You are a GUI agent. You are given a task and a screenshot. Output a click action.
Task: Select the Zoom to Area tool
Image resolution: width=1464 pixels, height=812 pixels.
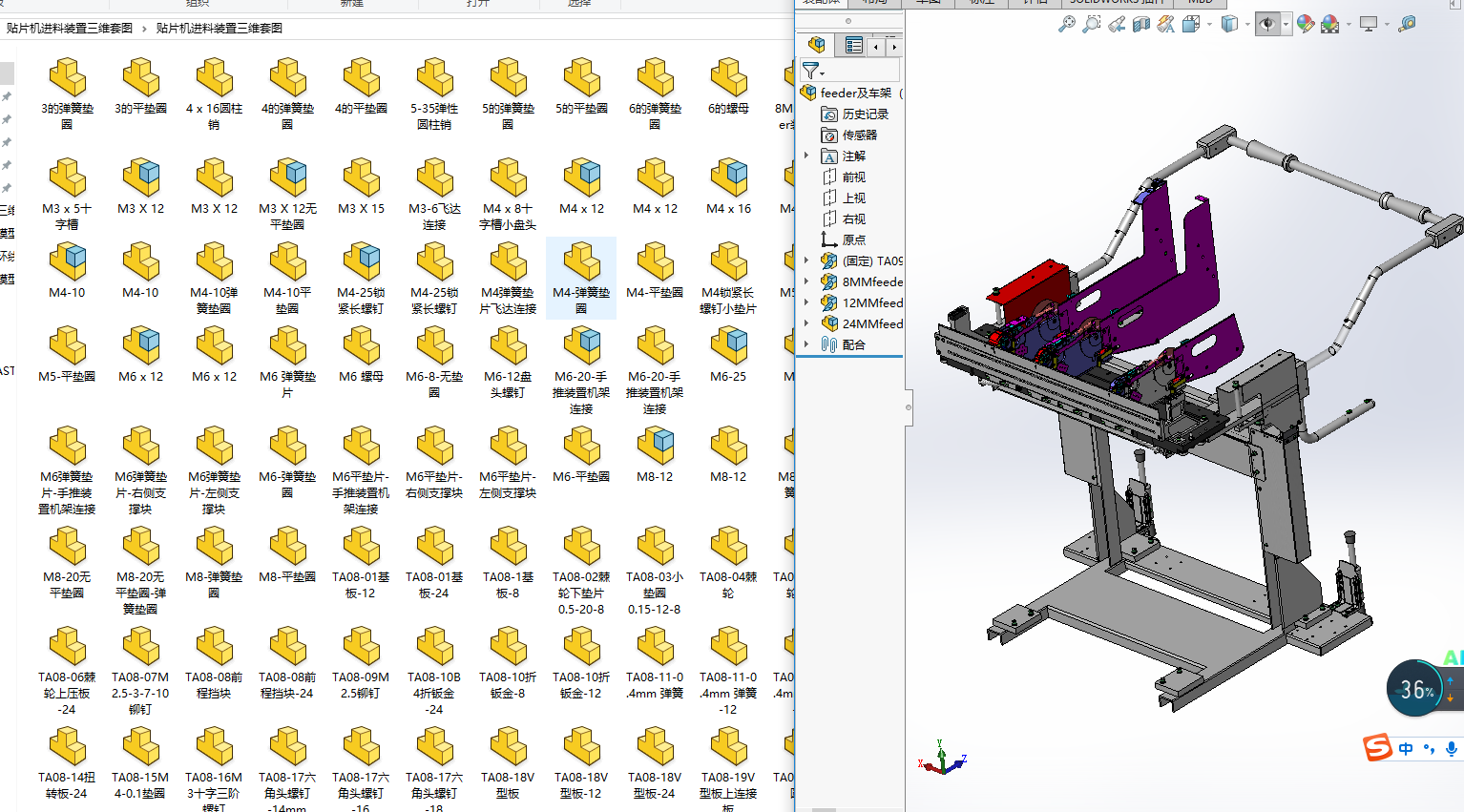[1092, 24]
